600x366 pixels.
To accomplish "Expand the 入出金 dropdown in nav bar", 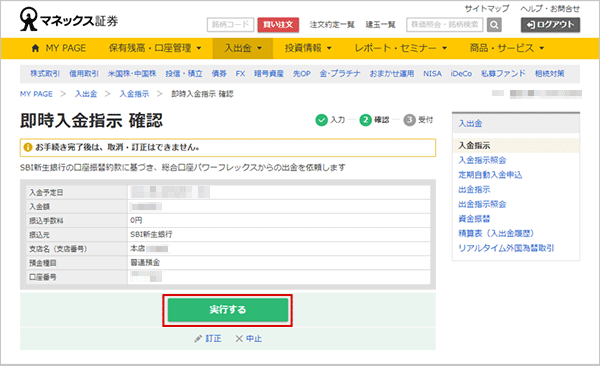I will tap(243, 48).
